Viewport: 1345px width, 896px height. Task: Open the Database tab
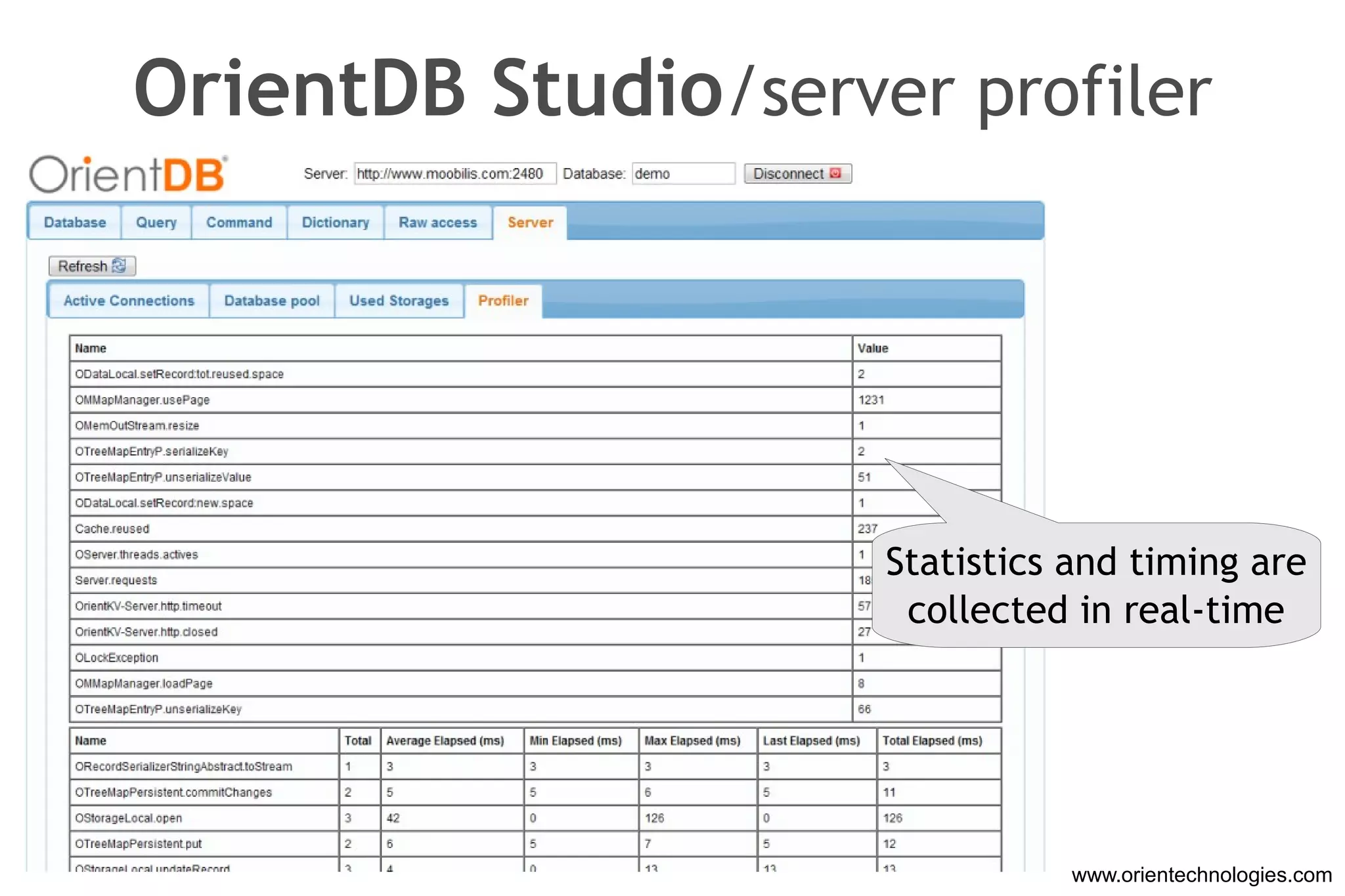pos(75,223)
